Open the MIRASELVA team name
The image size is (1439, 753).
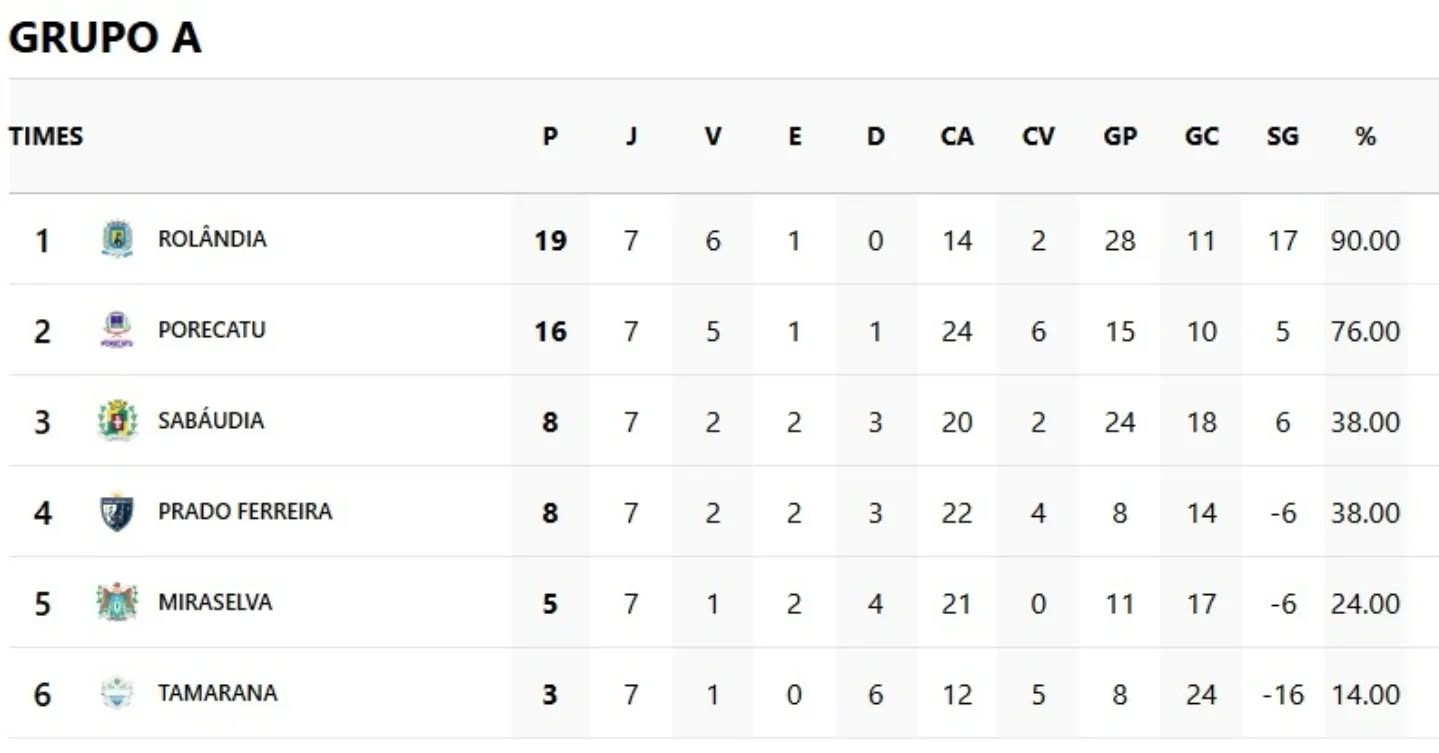pyautogui.click(x=215, y=603)
